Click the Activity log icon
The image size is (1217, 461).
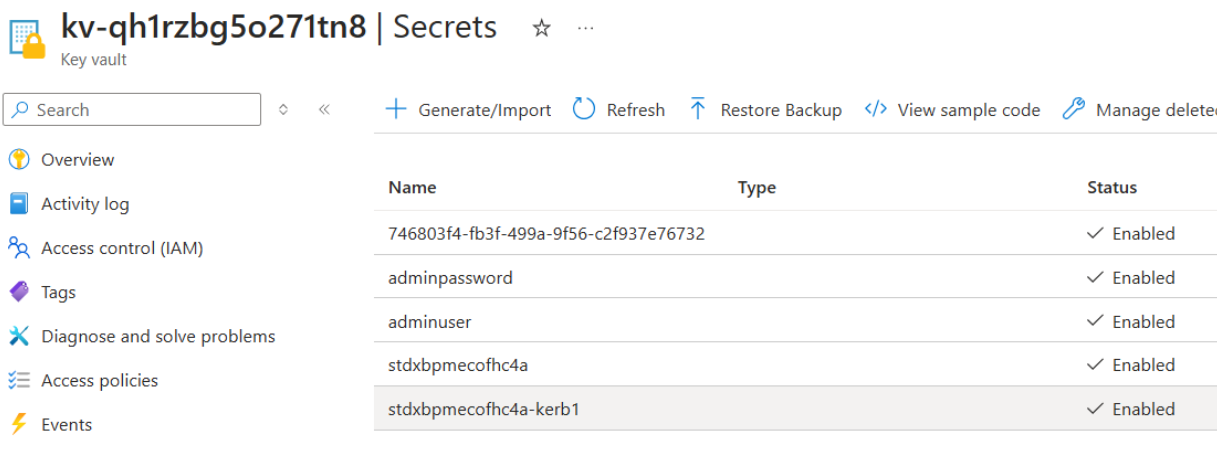[x=19, y=204]
